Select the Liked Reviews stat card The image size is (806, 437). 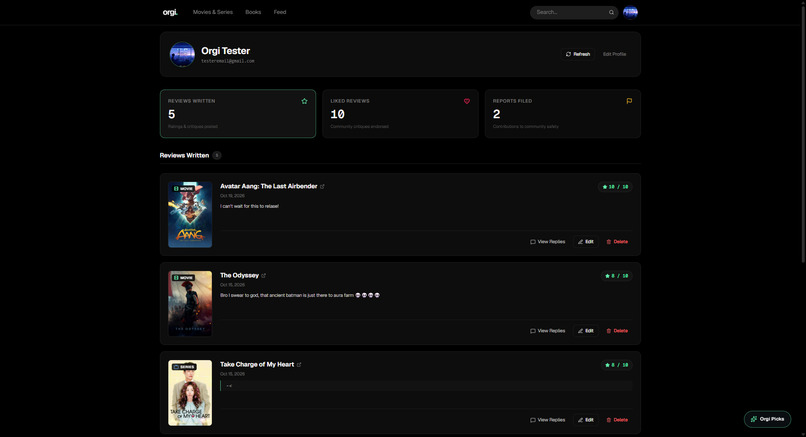(400, 114)
